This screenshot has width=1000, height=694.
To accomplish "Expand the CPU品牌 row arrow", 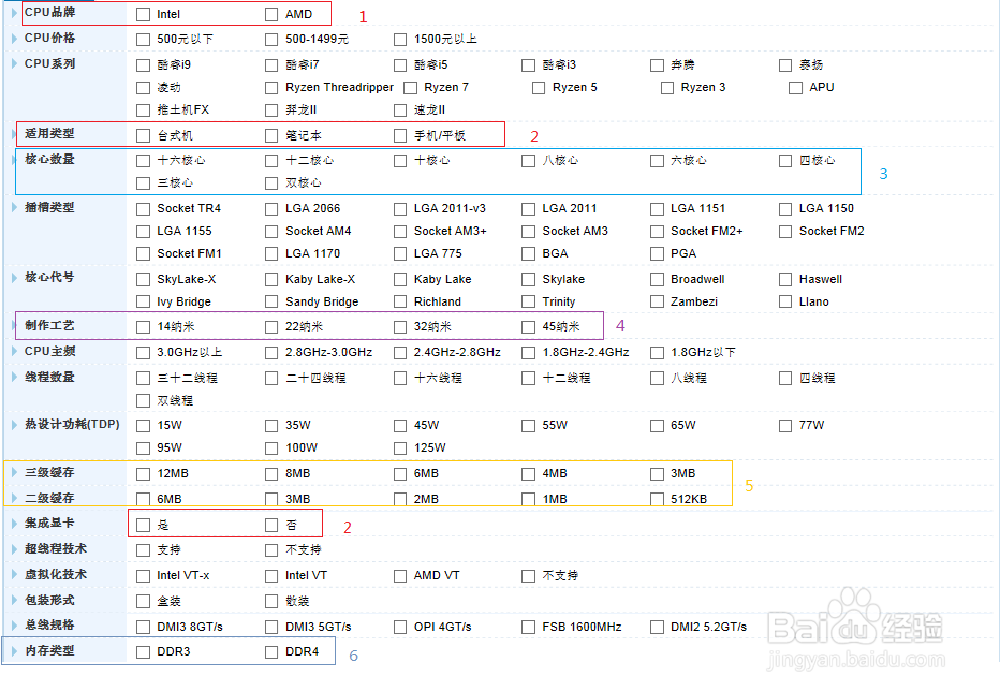I will [x=15, y=13].
